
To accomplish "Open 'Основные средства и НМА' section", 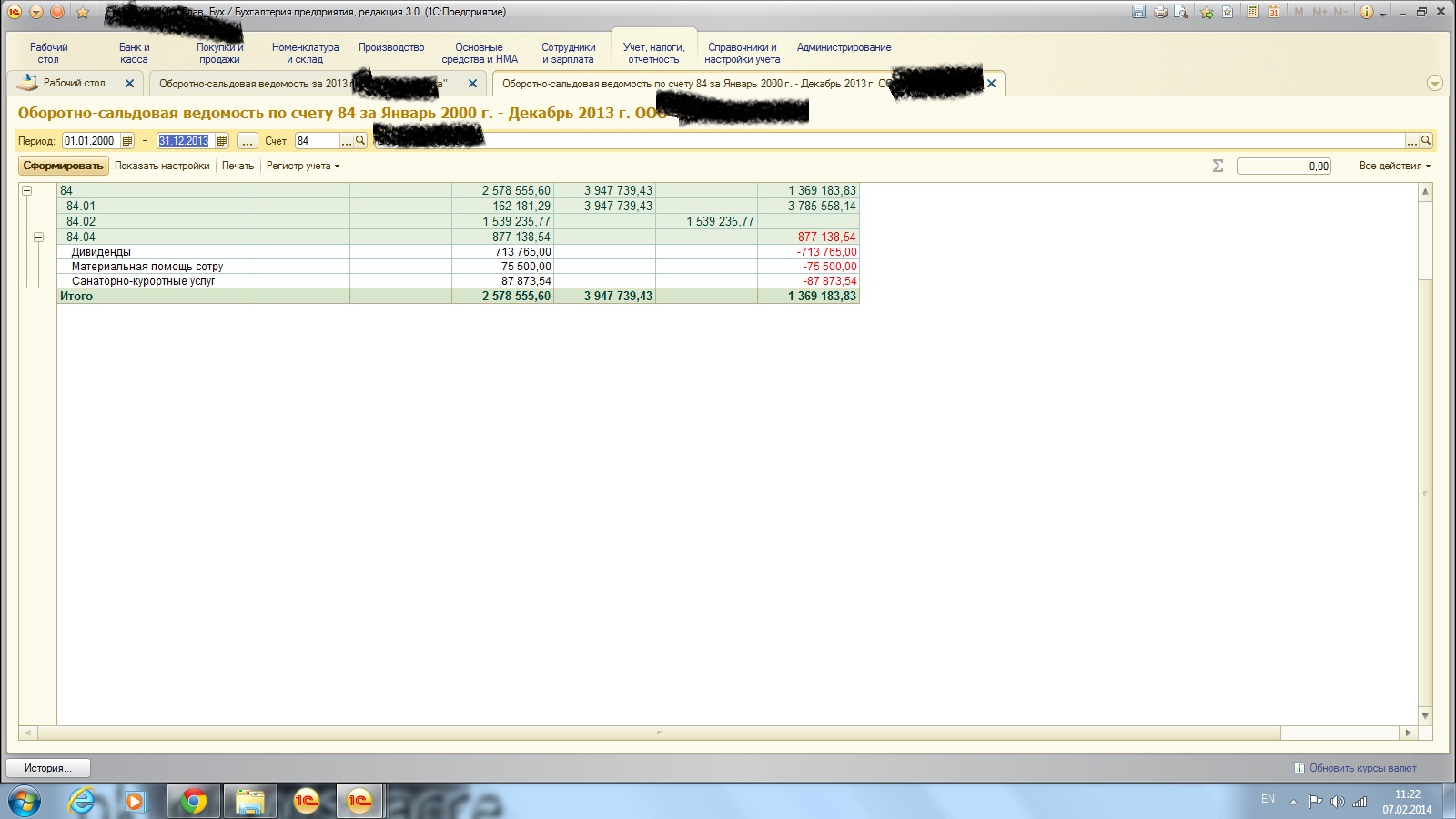I will (480, 53).
